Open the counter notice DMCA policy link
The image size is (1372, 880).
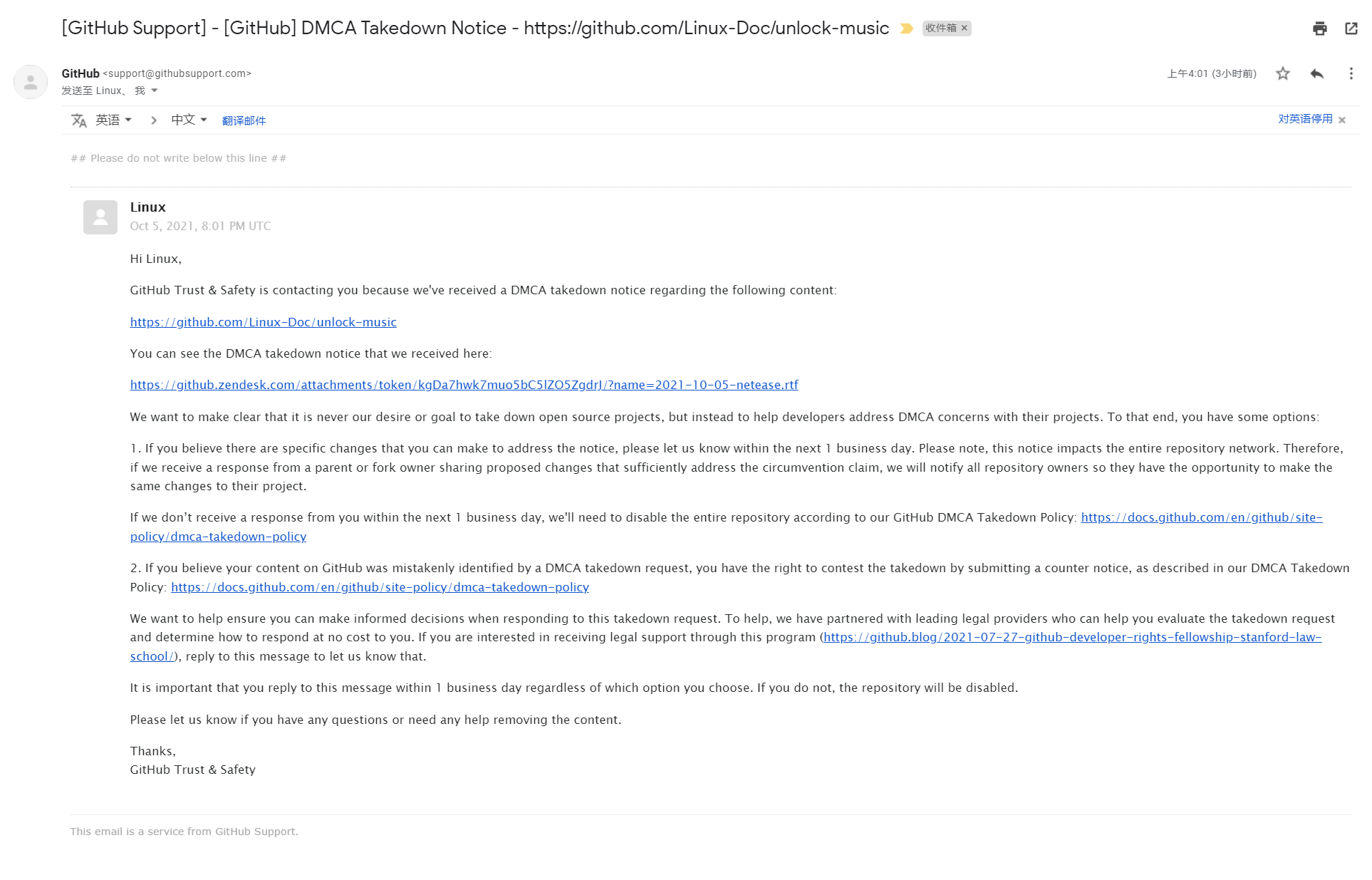pos(380,587)
